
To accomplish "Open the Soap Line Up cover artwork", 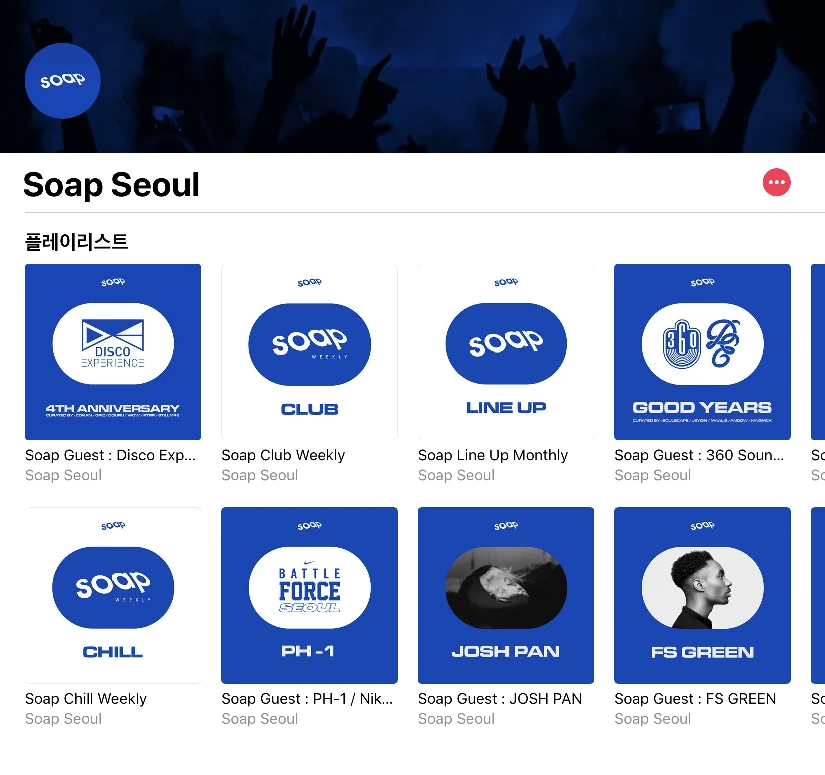I will [x=506, y=351].
